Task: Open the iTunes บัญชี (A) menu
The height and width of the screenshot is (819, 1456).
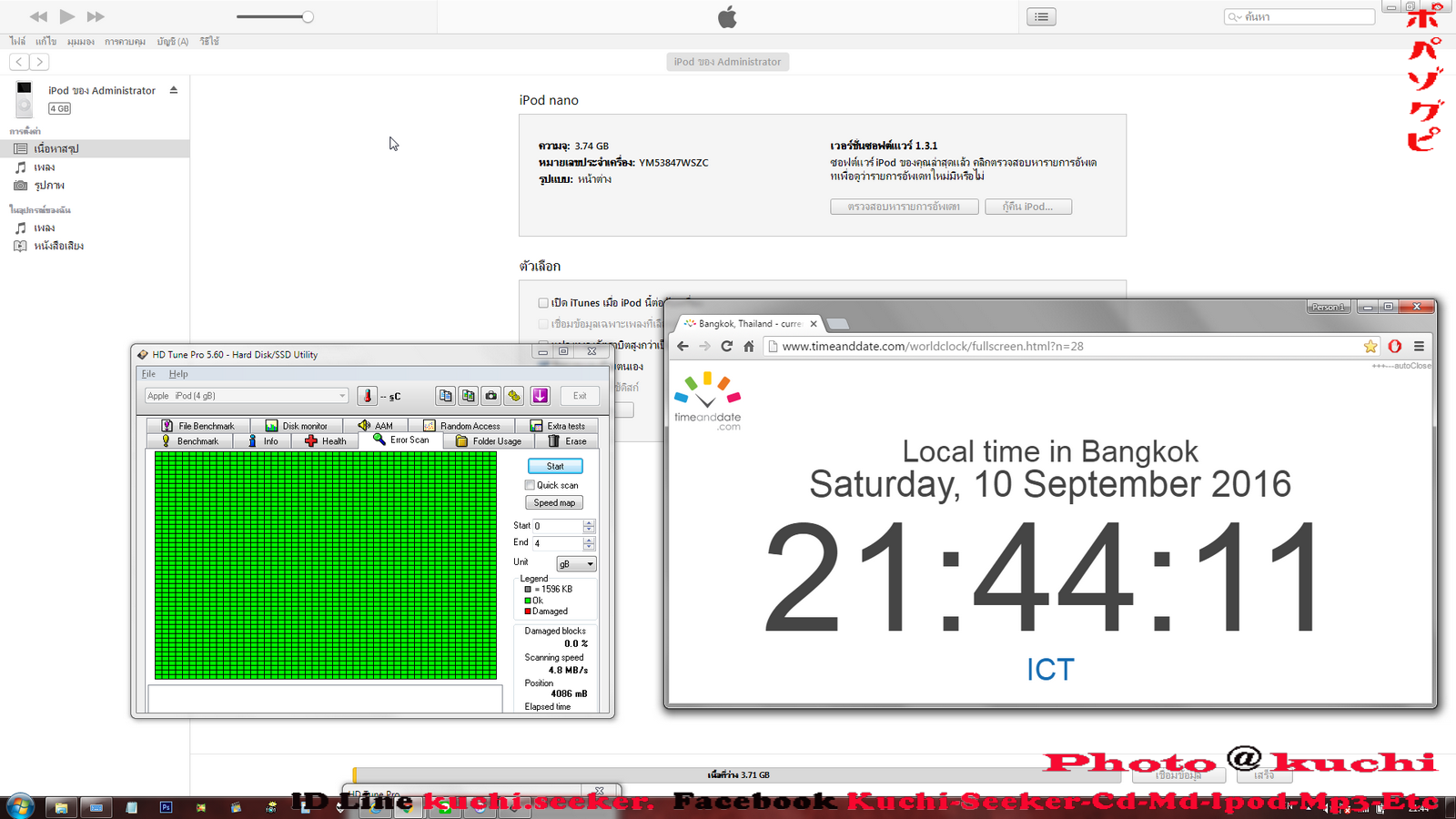Action: [172, 42]
